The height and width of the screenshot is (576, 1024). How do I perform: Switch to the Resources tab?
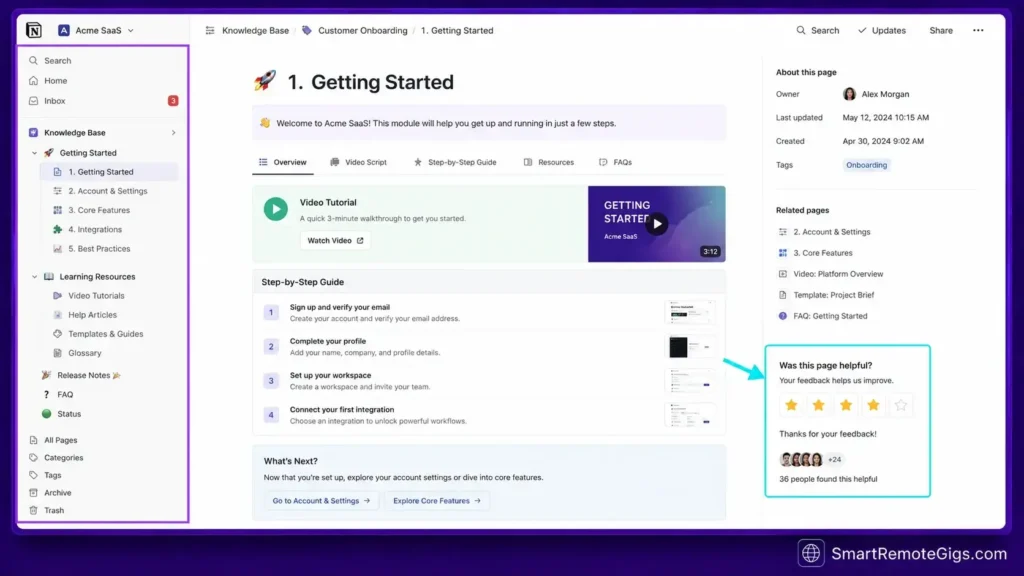coord(549,162)
